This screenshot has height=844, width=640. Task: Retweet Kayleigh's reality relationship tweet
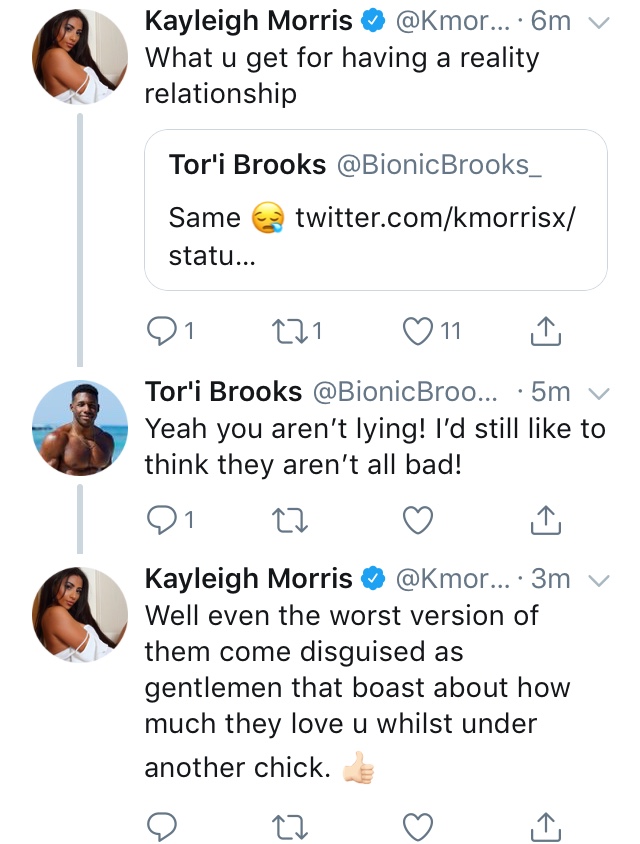(x=289, y=330)
